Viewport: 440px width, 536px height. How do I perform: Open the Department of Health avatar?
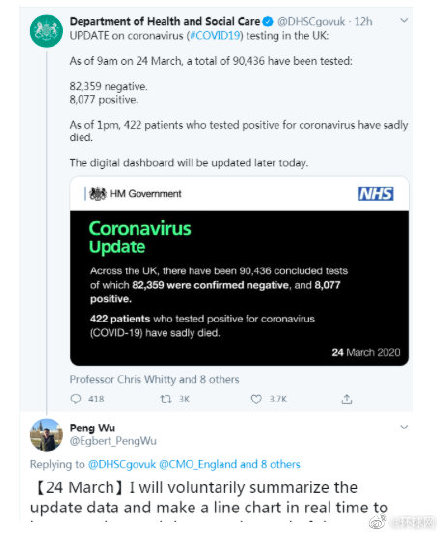(x=46, y=31)
